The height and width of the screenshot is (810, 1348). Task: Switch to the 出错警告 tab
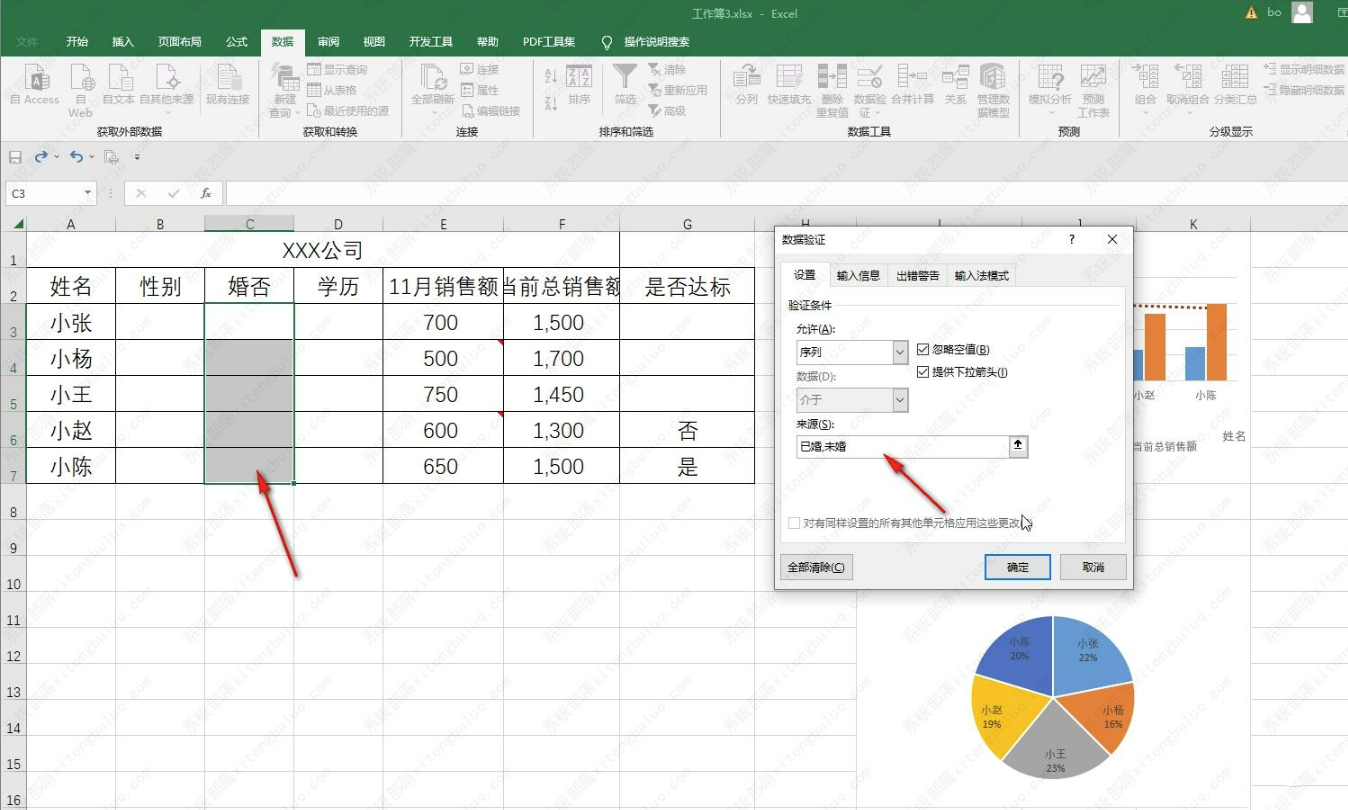[x=917, y=276]
